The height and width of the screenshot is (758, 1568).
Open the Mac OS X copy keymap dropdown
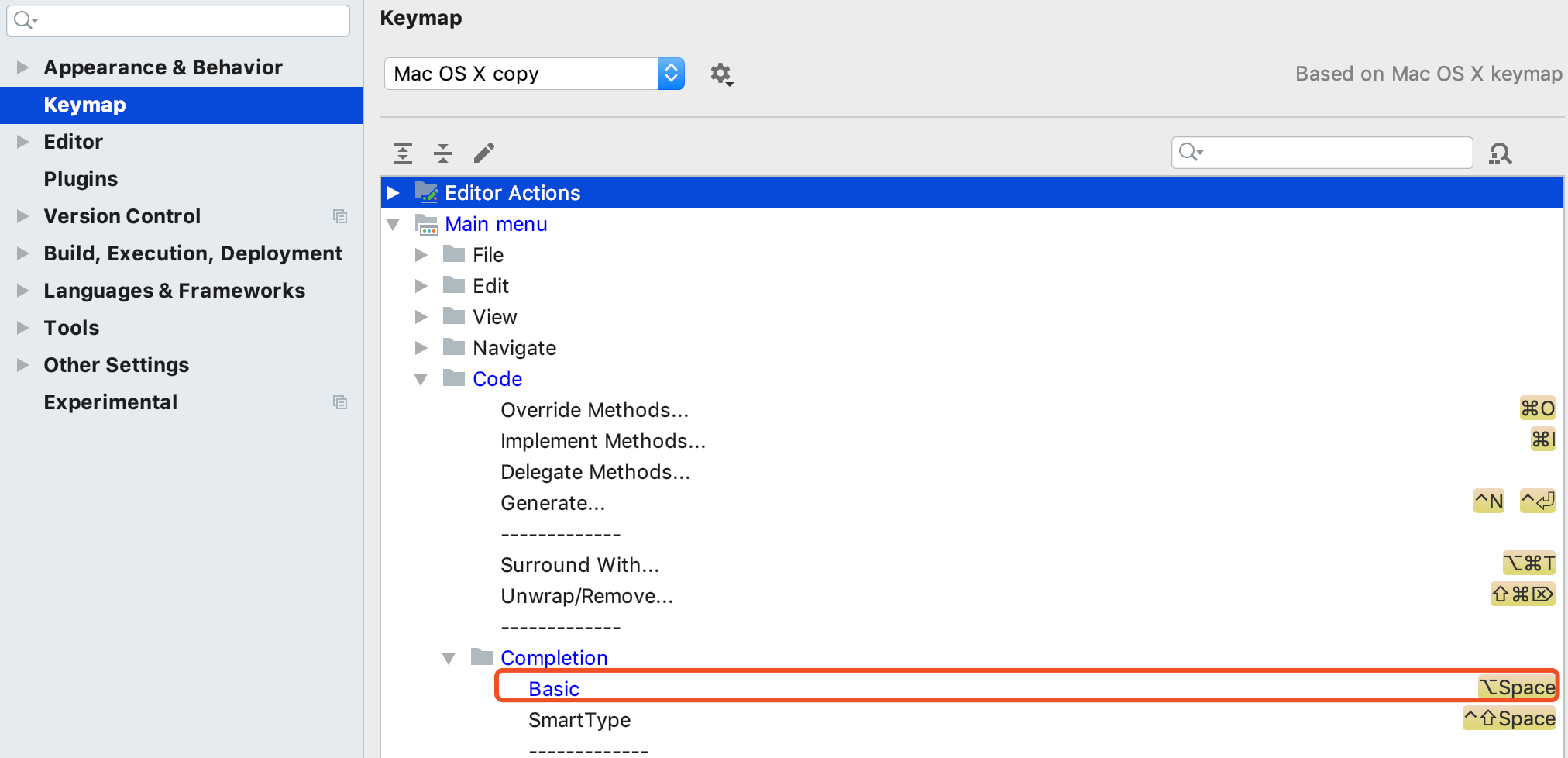[535, 74]
